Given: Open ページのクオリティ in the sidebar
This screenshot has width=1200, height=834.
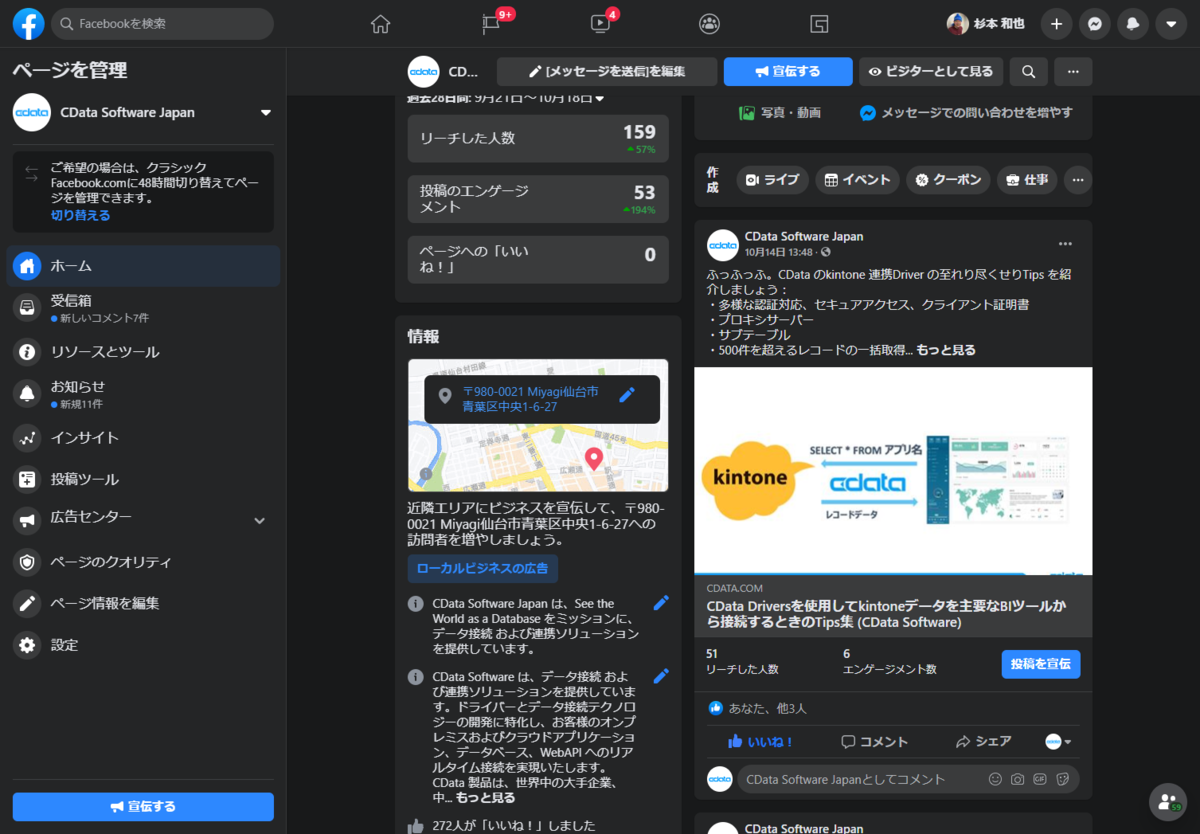Looking at the screenshot, I should 143,562.
